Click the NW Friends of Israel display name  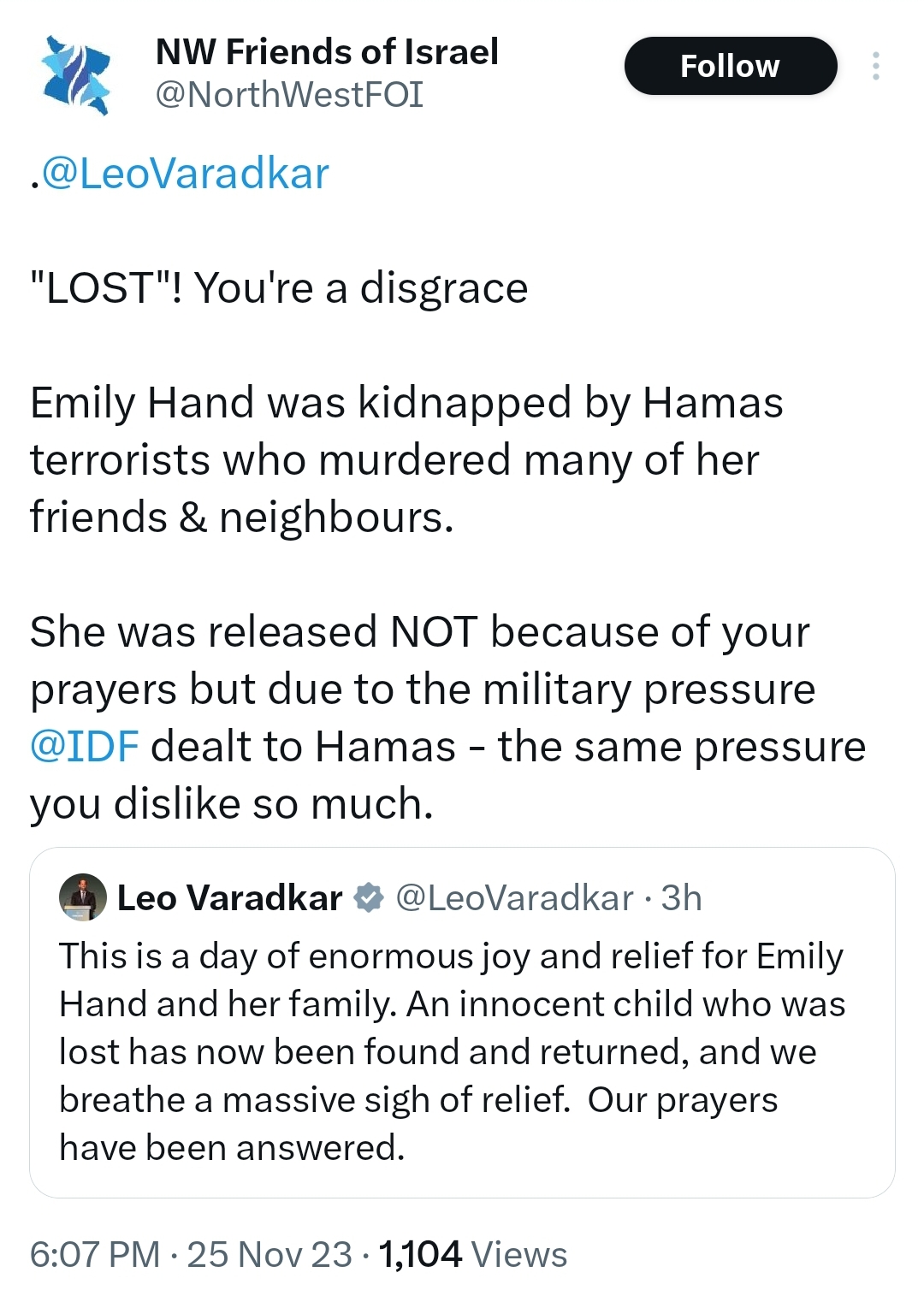(x=327, y=52)
